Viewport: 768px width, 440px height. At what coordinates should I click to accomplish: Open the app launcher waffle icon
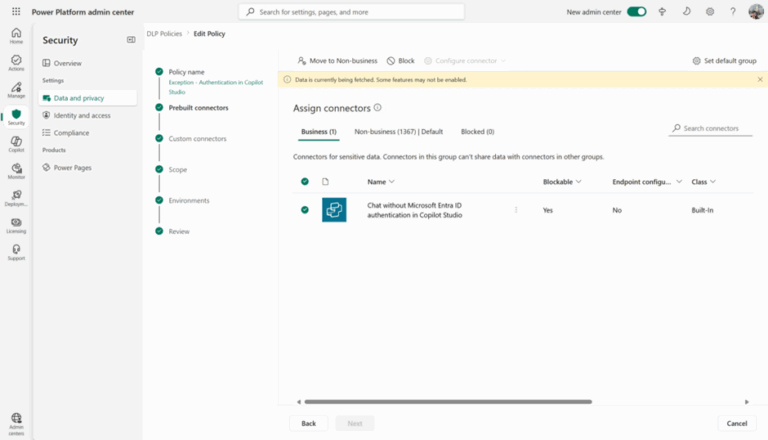(x=16, y=12)
